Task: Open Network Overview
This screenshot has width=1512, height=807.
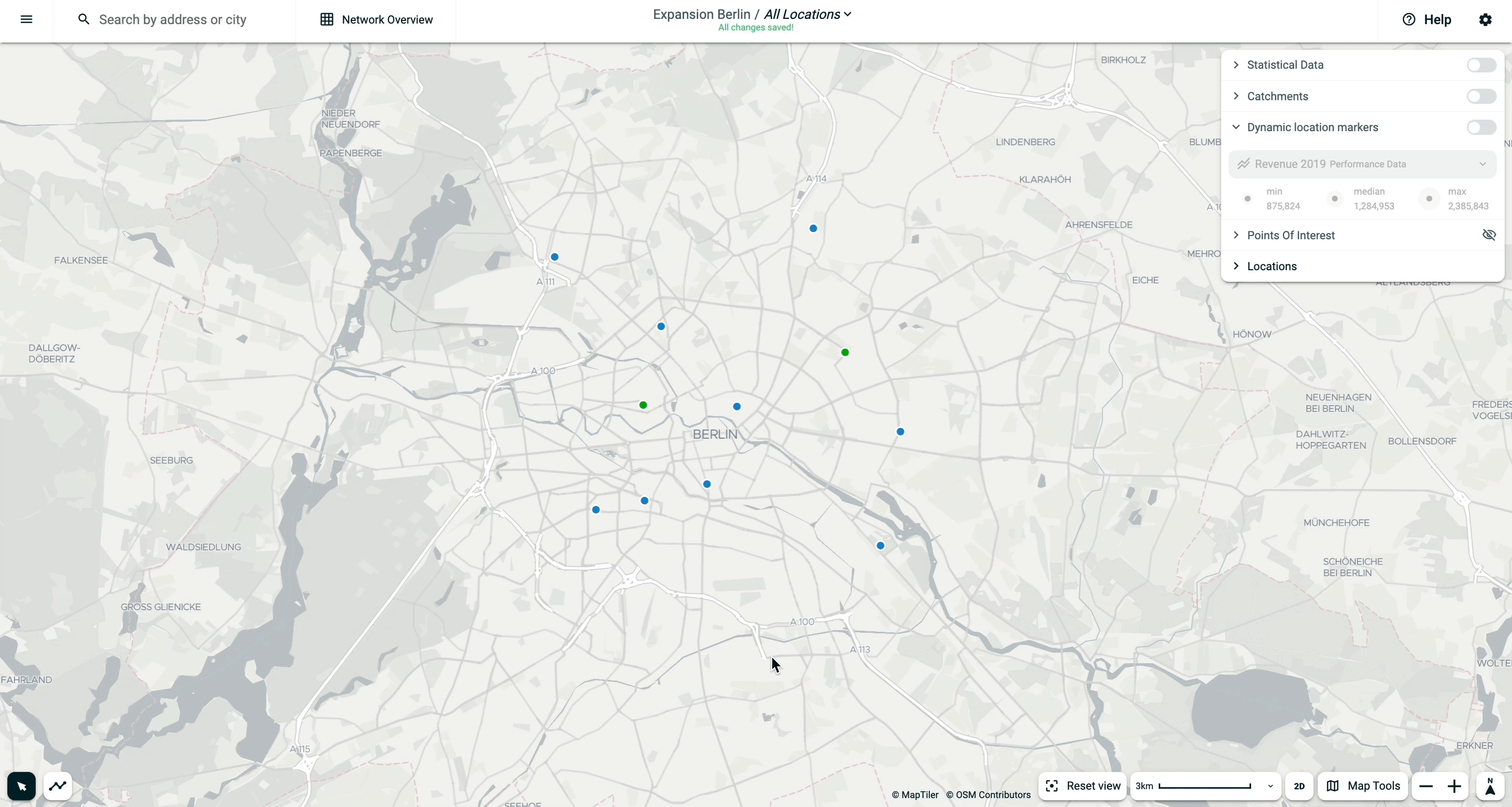Action: [x=376, y=19]
